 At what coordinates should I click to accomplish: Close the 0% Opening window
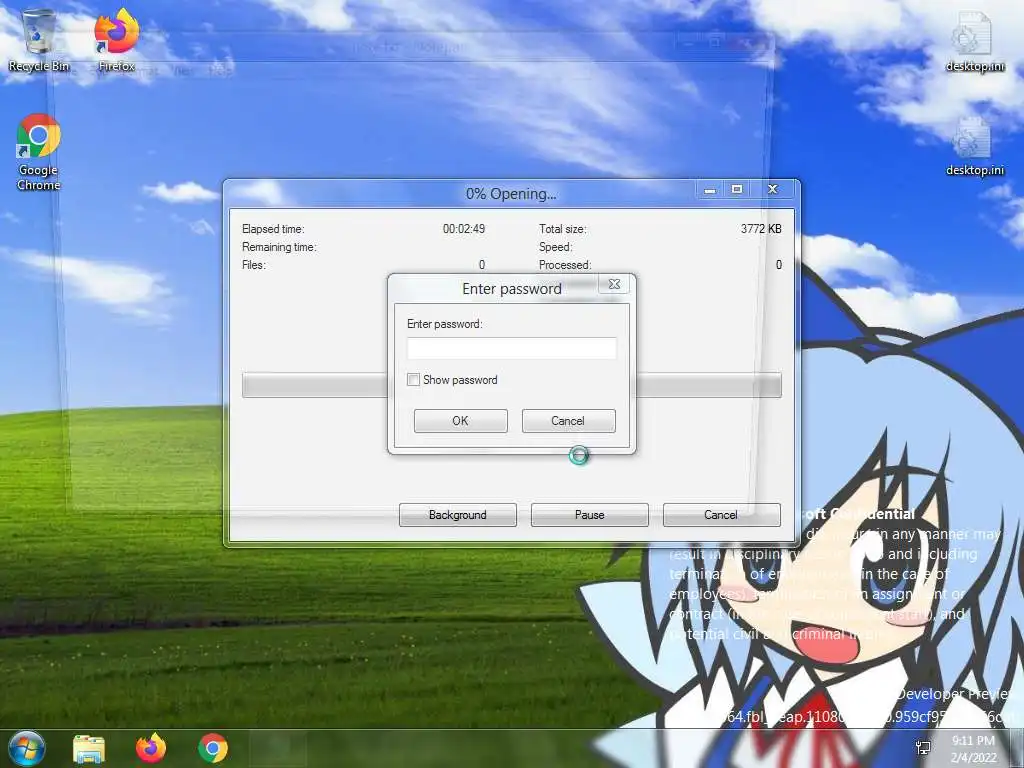click(773, 189)
